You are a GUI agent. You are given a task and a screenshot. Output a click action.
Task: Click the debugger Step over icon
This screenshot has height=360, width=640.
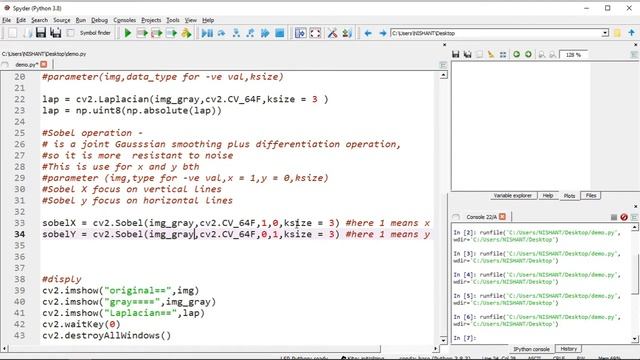(x=222, y=33)
